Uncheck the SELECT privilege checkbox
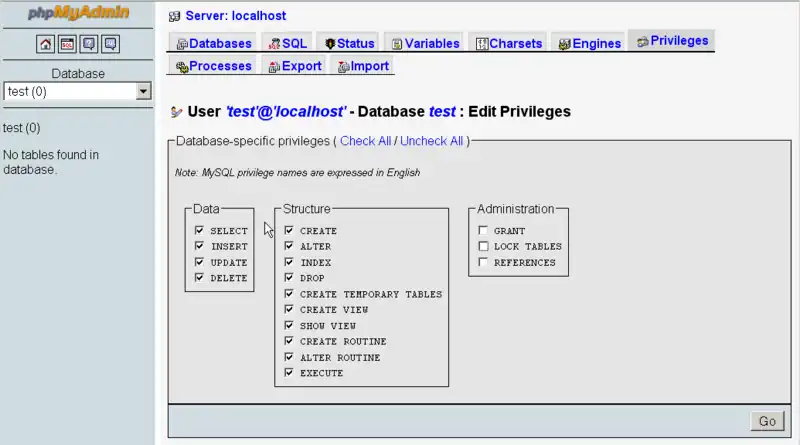This screenshot has height=445, width=800. pyautogui.click(x=199, y=230)
